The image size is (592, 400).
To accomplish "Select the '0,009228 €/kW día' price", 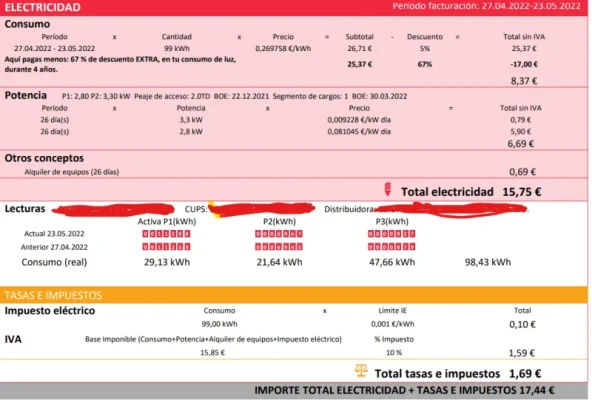I will pos(359,120).
